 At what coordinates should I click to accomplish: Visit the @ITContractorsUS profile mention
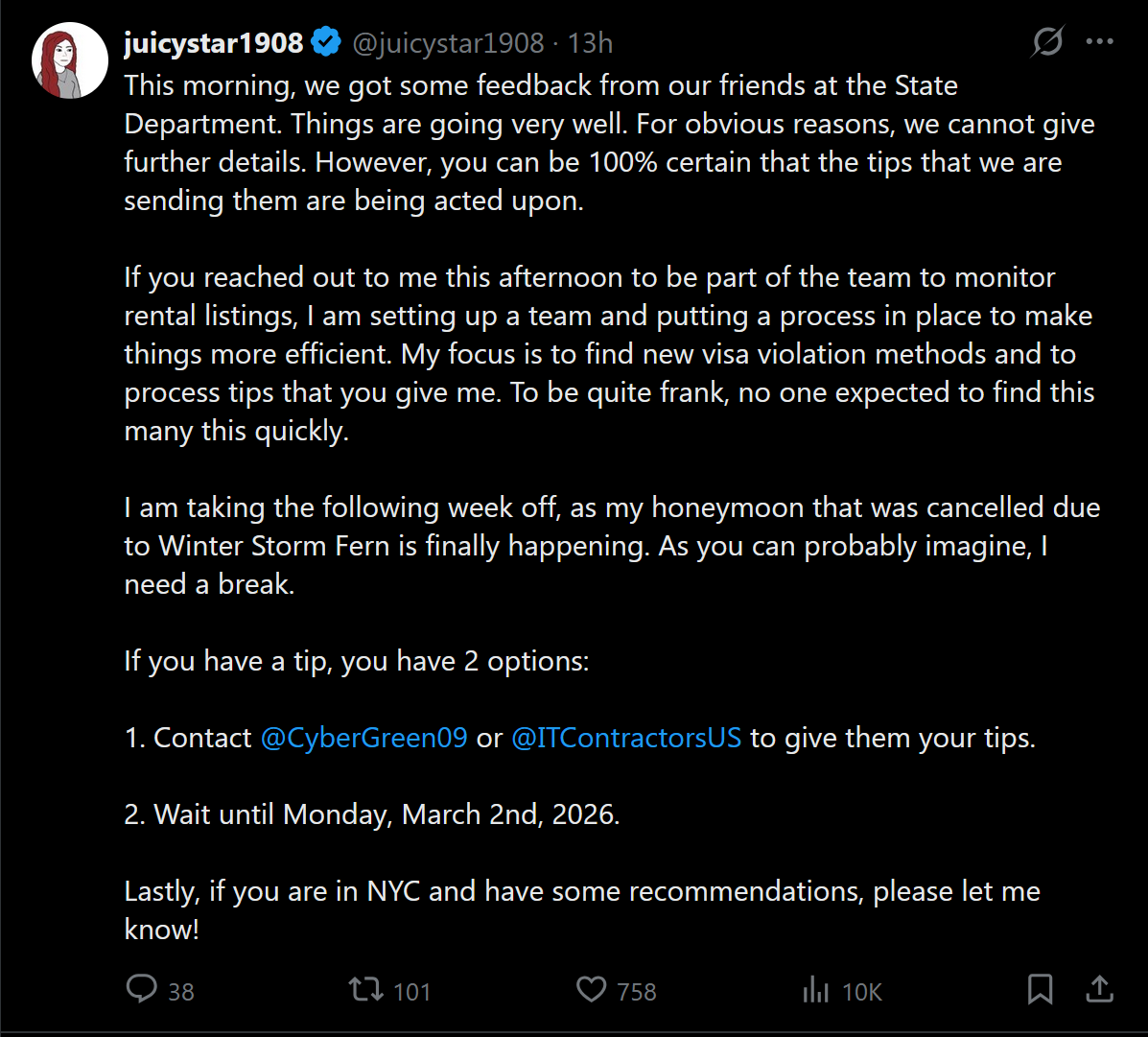coord(626,738)
